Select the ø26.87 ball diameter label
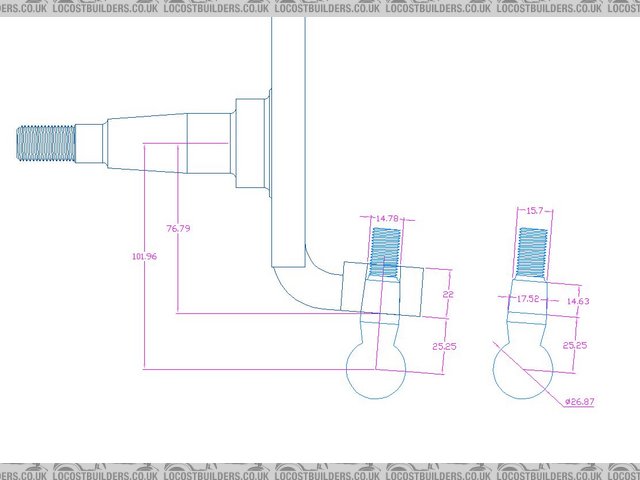640x480 pixels. [x=580, y=402]
